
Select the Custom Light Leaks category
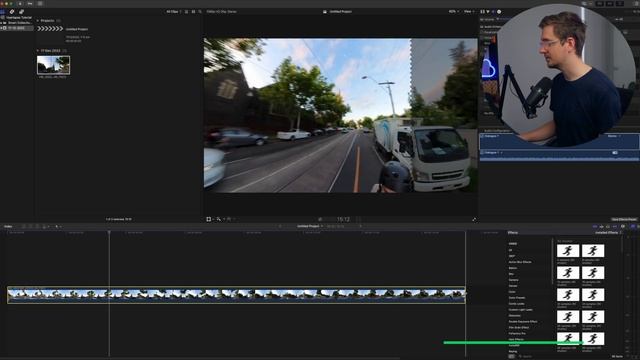(520, 310)
